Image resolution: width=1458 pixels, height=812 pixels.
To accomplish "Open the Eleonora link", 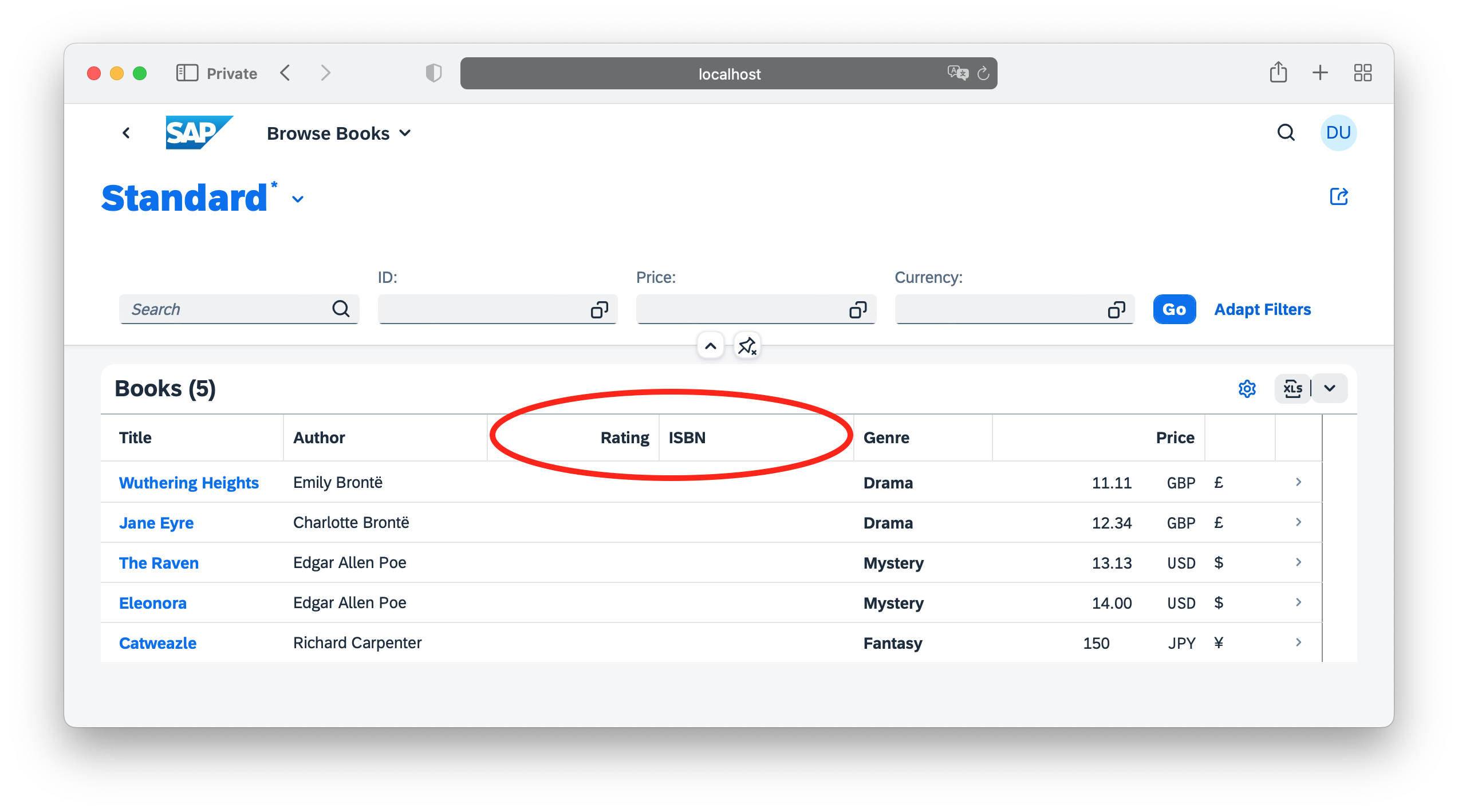I will (152, 603).
